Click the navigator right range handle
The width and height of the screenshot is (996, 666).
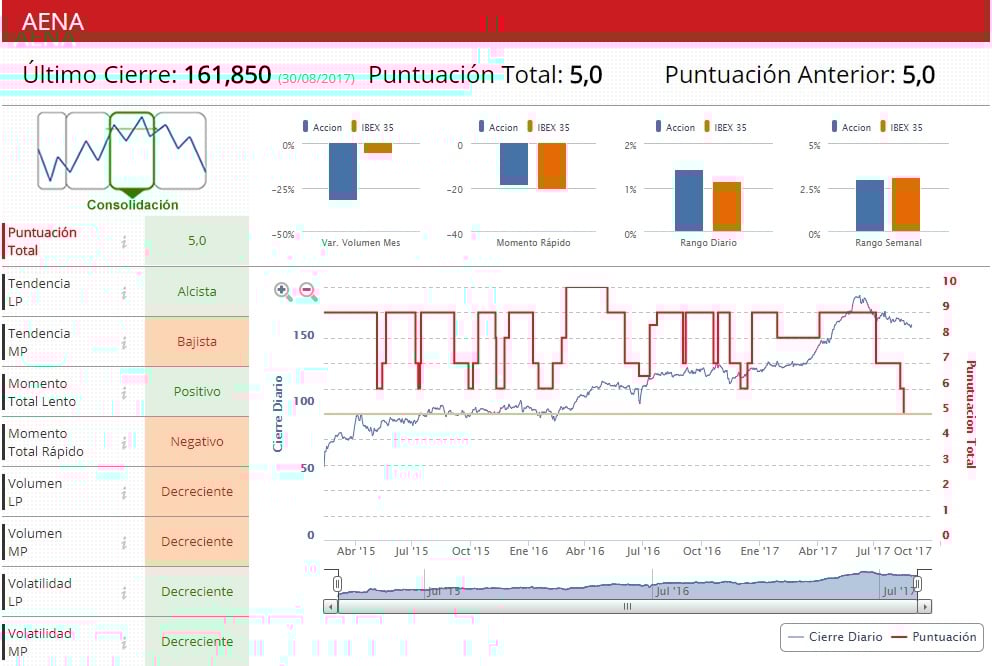[x=917, y=583]
